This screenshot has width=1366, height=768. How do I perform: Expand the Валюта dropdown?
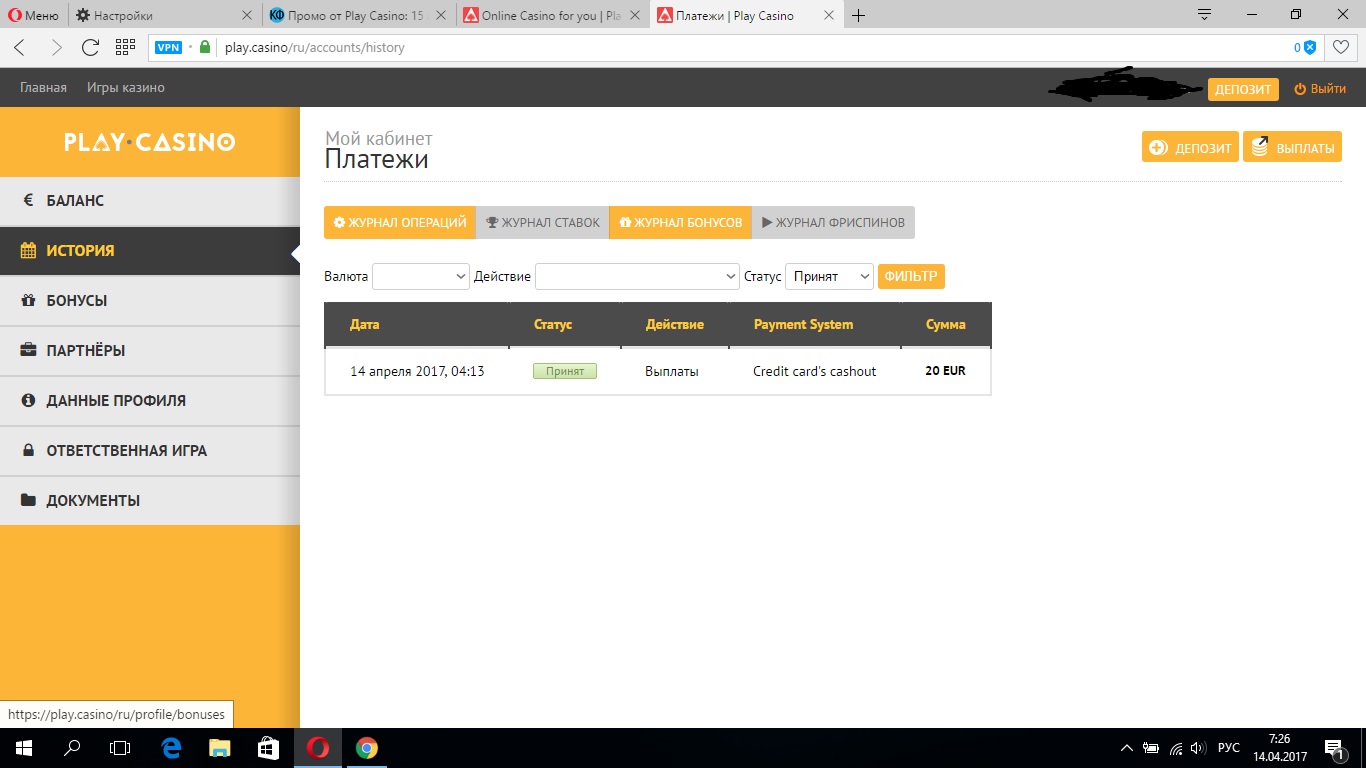pos(421,276)
